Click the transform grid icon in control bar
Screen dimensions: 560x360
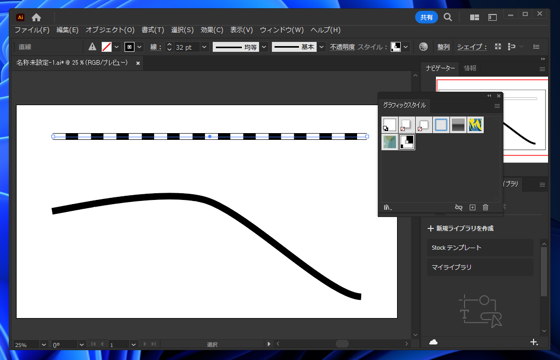pyautogui.click(x=498, y=47)
